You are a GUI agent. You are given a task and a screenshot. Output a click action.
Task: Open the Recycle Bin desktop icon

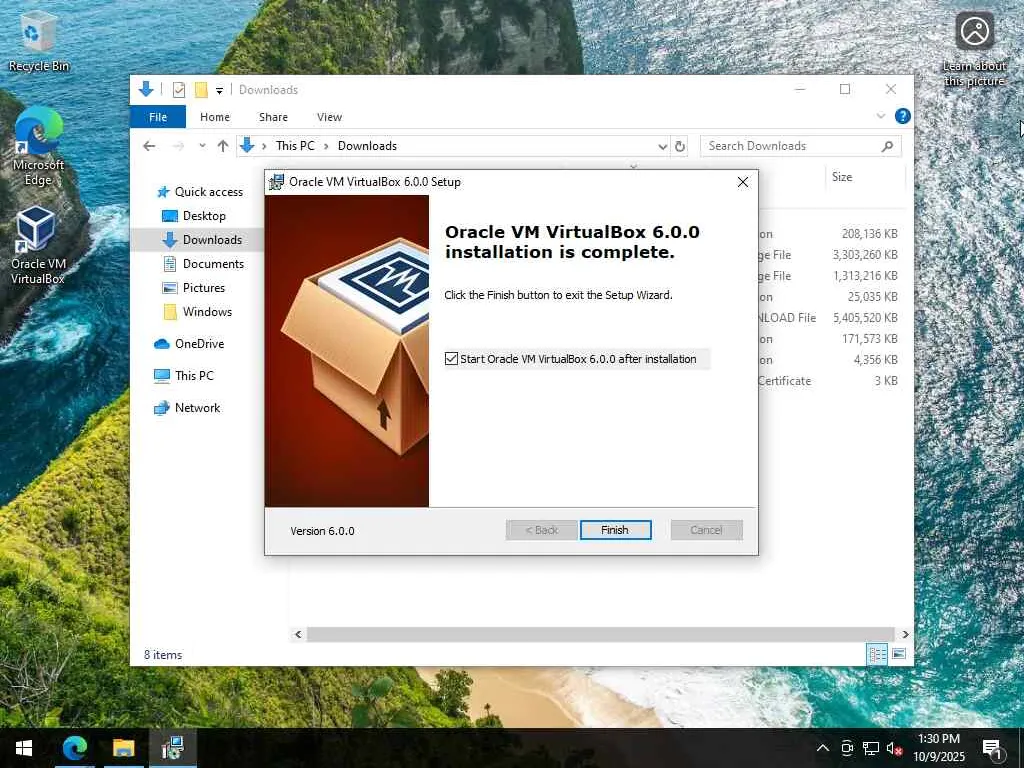pos(39,42)
